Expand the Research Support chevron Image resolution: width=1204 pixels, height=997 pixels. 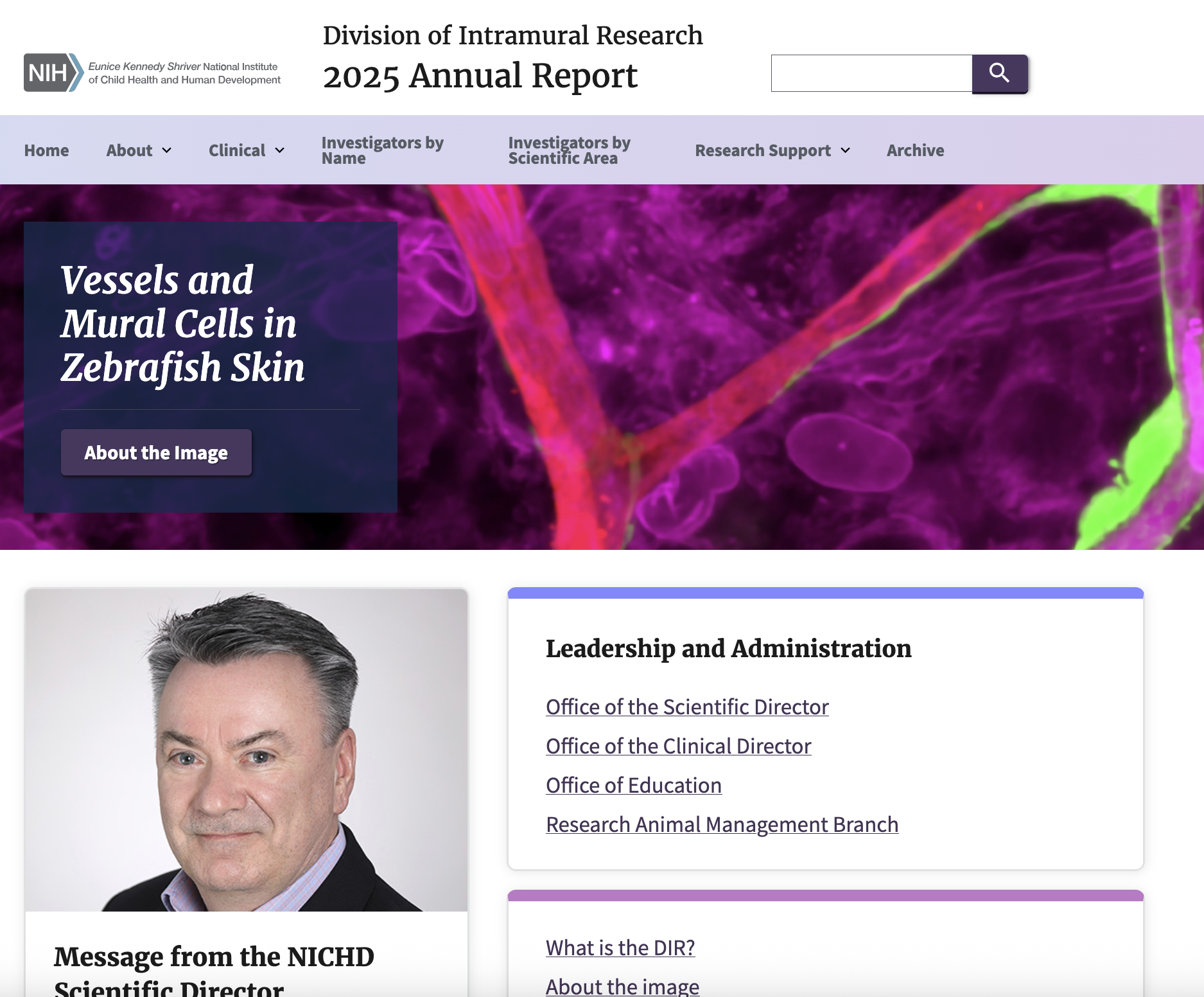pos(845,150)
